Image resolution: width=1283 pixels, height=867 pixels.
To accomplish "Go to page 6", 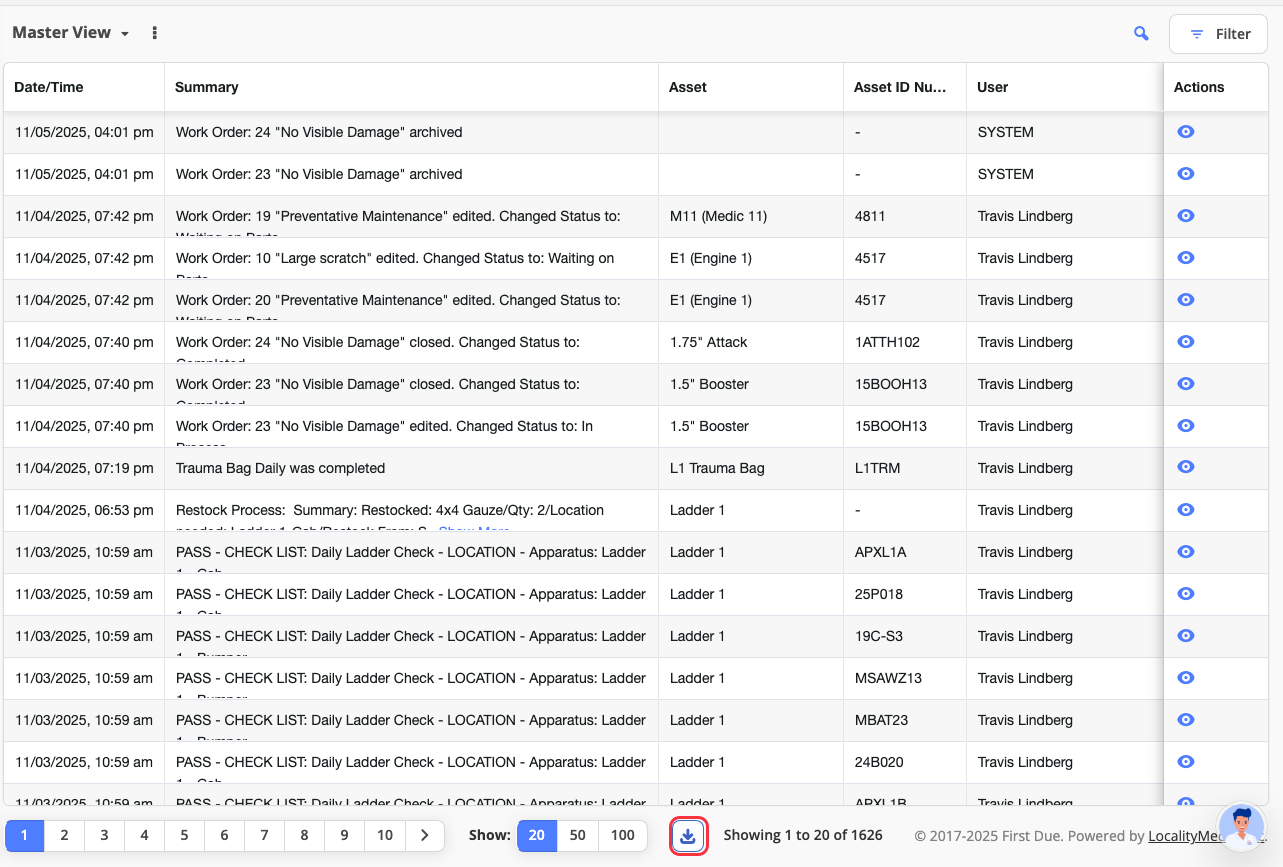I will click(224, 835).
